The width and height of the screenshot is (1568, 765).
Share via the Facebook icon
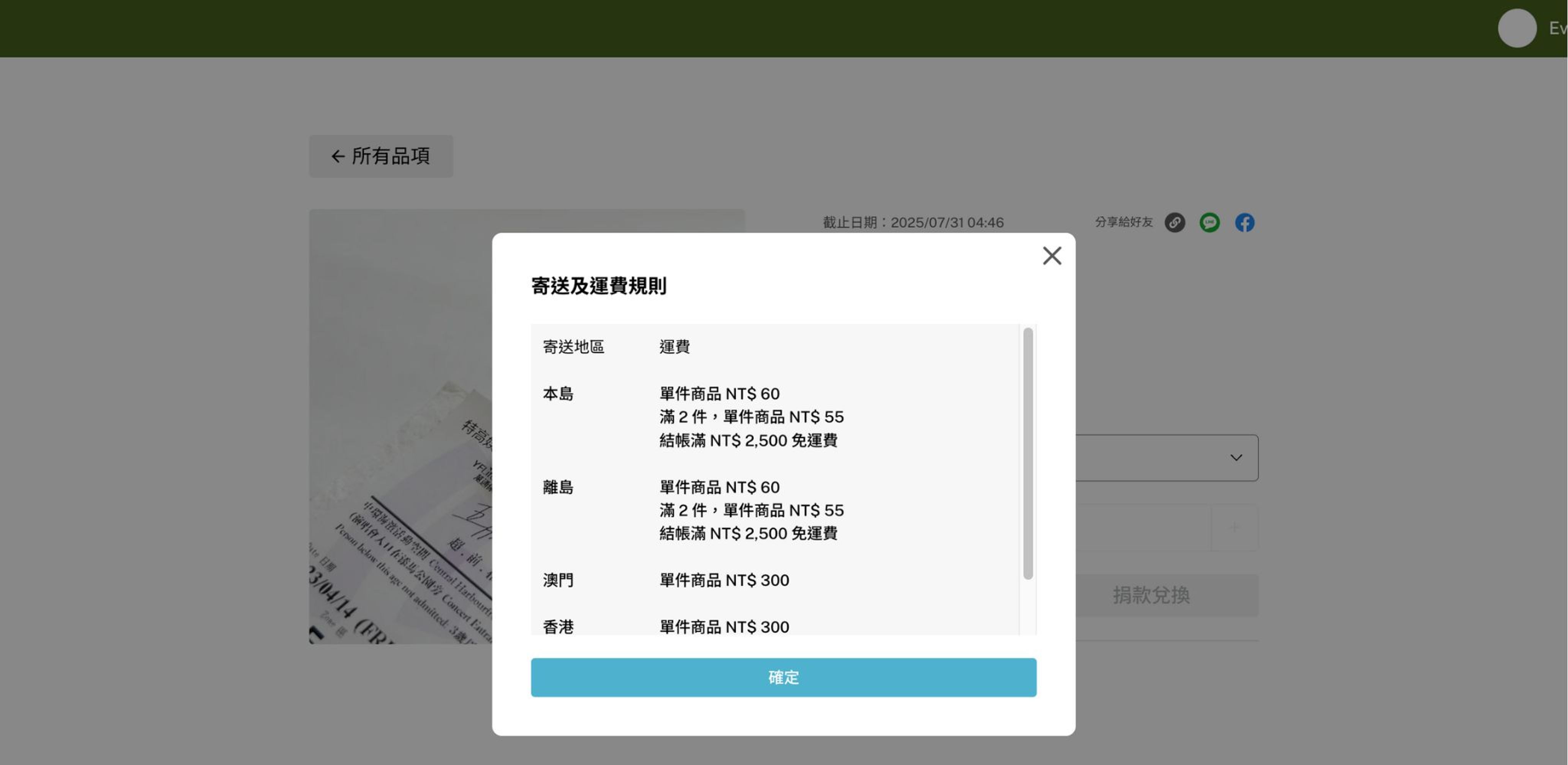(1244, 222)
